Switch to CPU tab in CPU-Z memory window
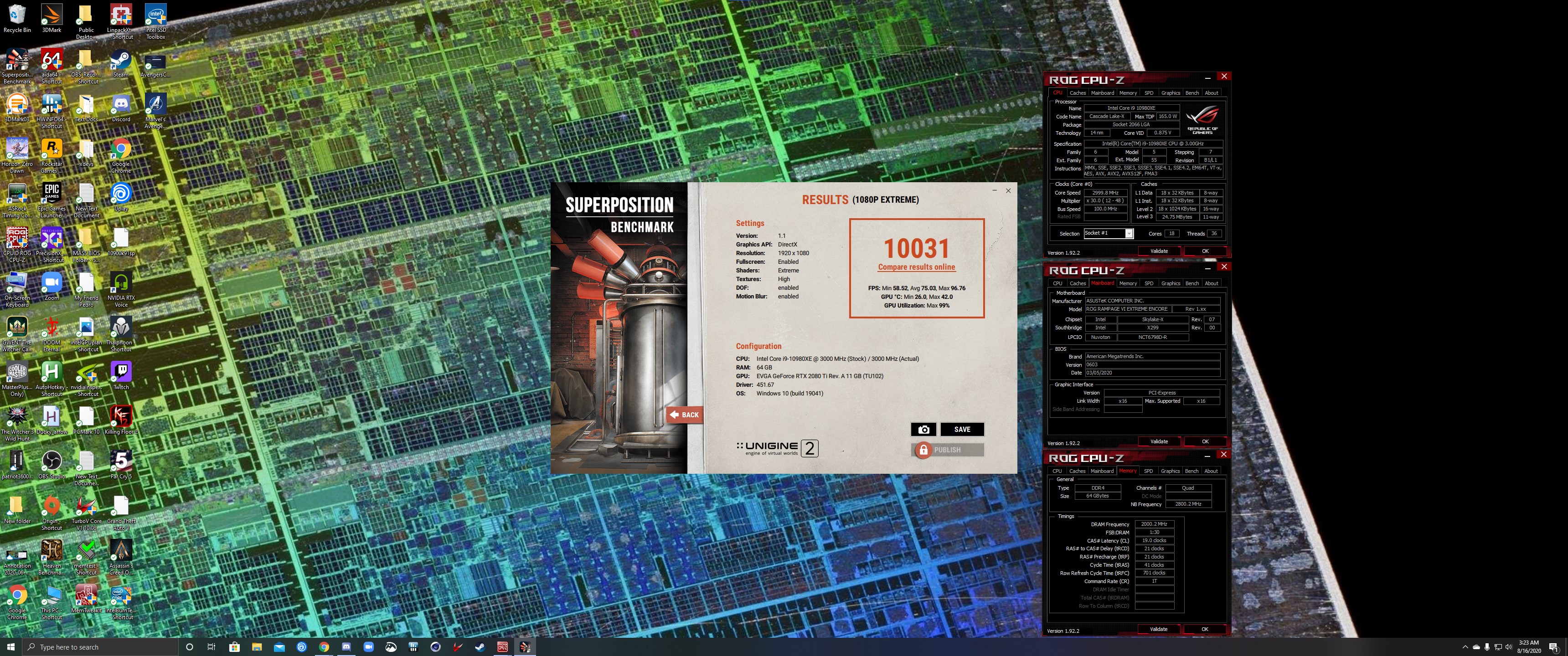 click(1057, 471)
